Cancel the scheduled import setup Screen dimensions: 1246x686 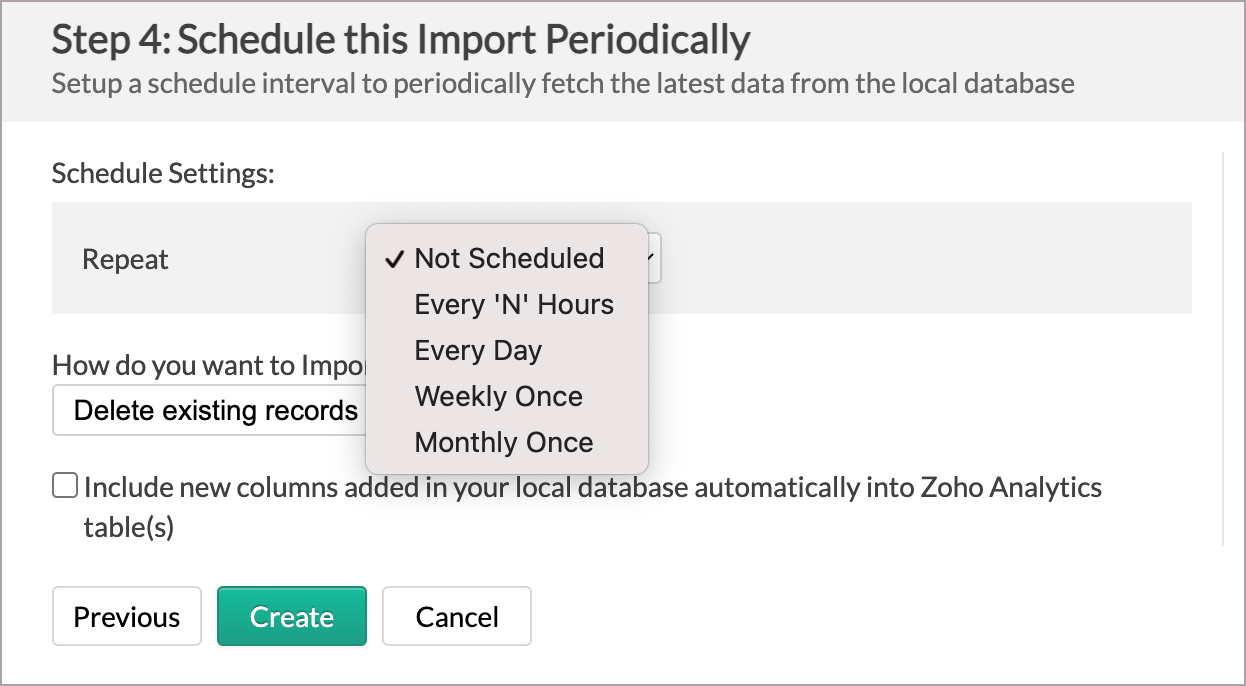pos(456,616)
